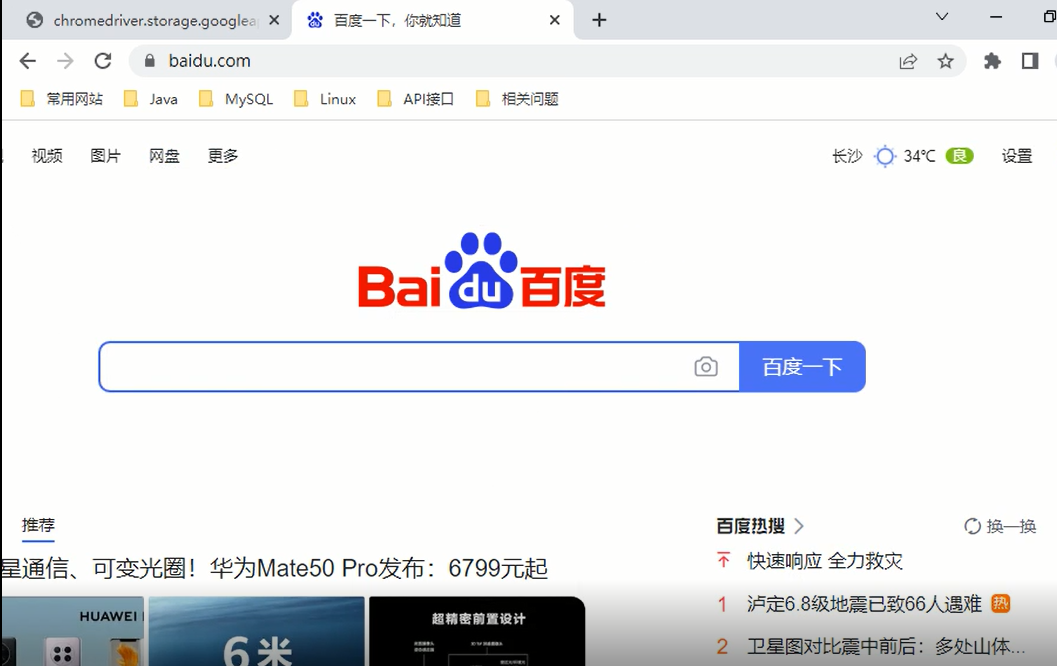Open the Java bookmark folder

point(151,99)
